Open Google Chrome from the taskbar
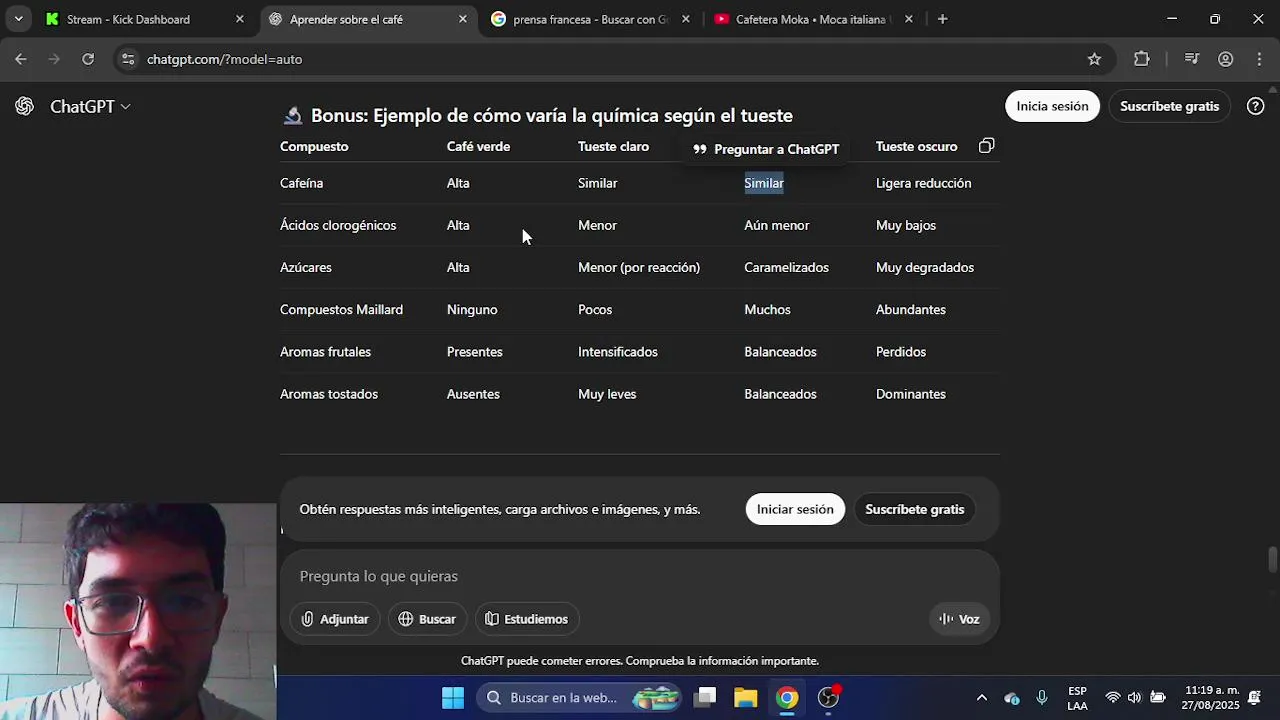The width and height of the screenshot is (1280, 720). tap(788, 698)
